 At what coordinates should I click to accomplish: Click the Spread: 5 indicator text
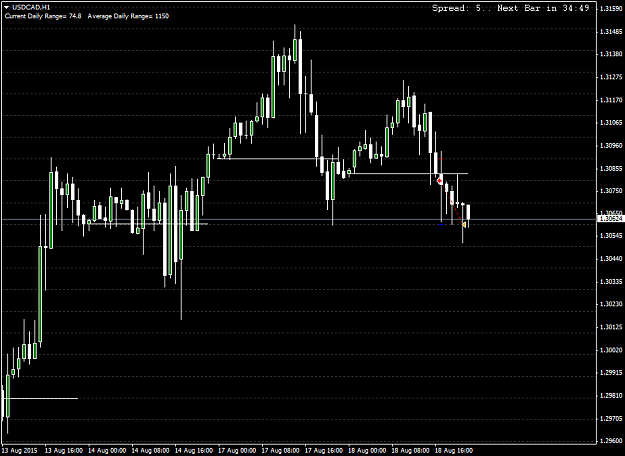(x=458, y=8)
